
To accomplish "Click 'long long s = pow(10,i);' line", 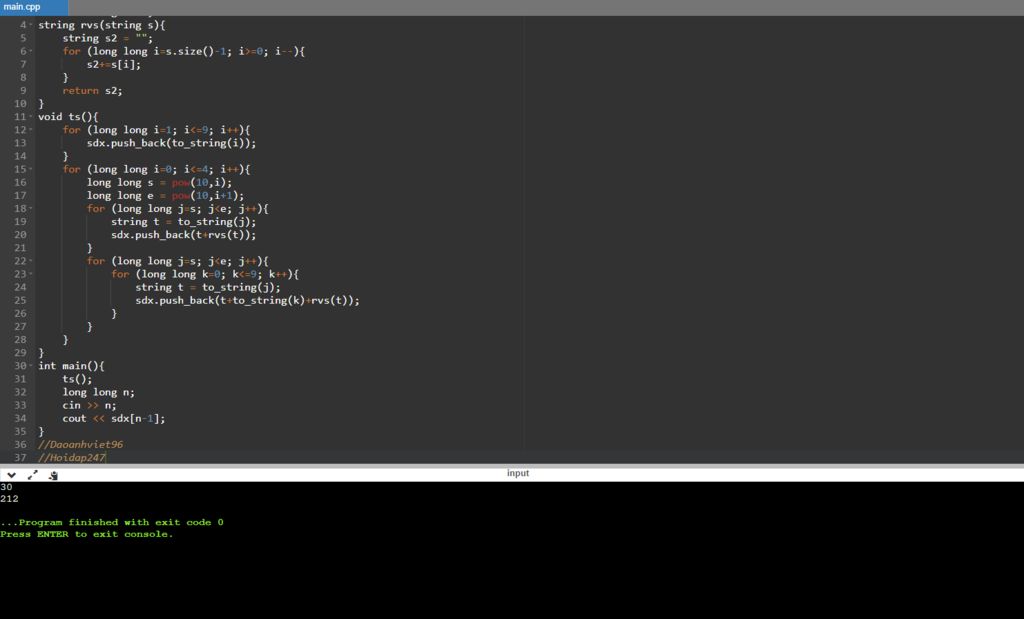I will click(x=159, y=182).
